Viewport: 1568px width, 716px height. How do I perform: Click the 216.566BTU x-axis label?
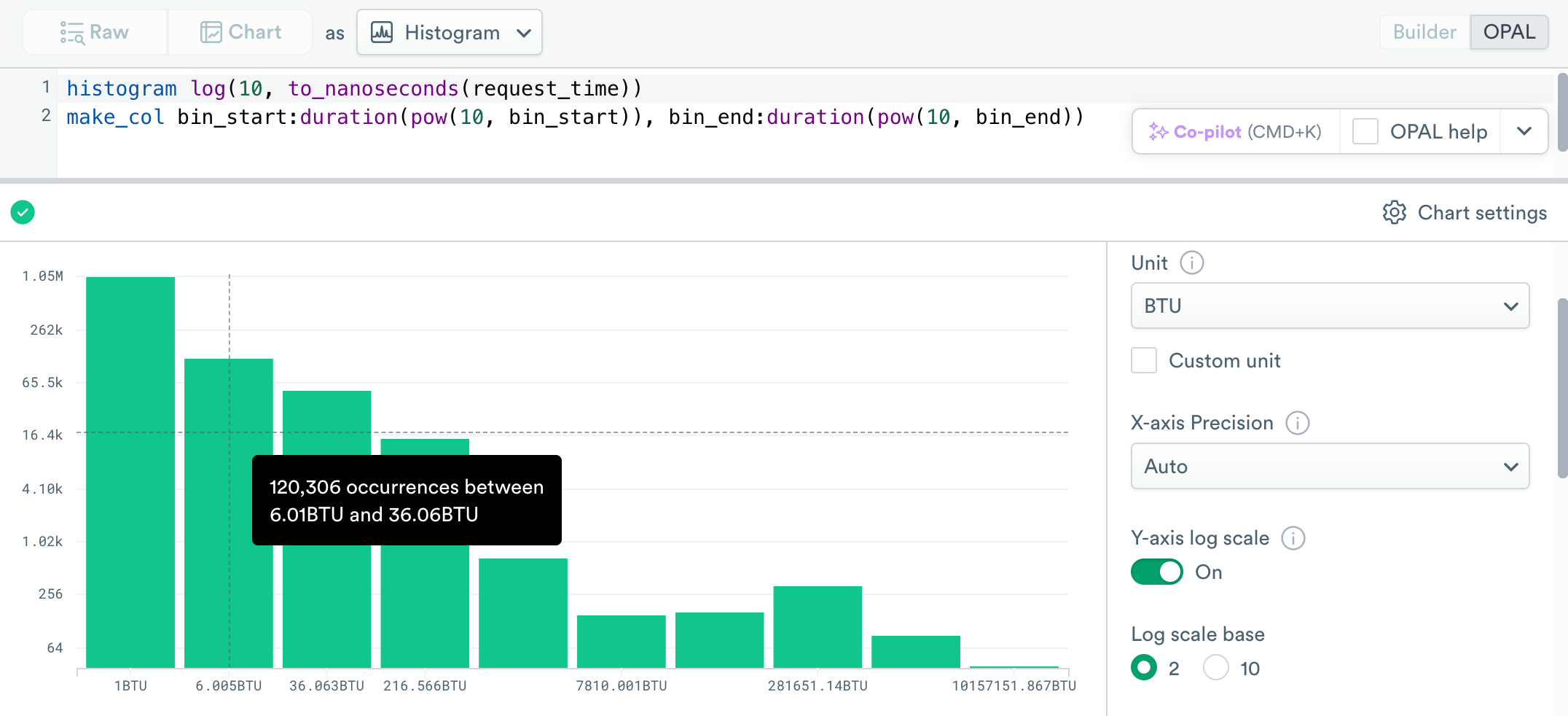[425, 685]
